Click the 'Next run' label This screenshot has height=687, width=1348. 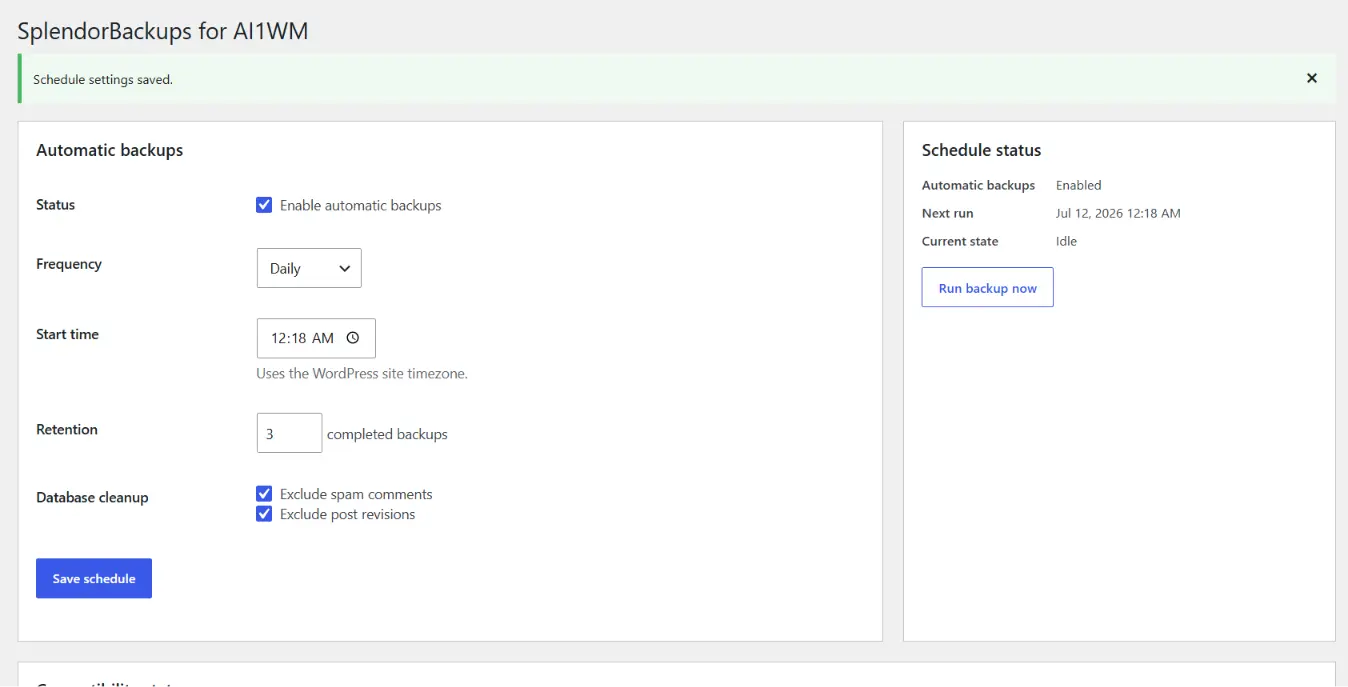(947, 213)
